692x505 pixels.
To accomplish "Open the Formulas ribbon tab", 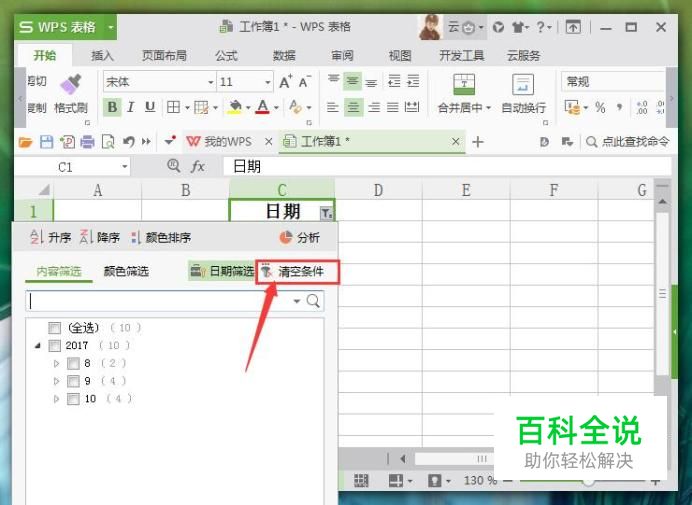I will [x=226, y=56].
